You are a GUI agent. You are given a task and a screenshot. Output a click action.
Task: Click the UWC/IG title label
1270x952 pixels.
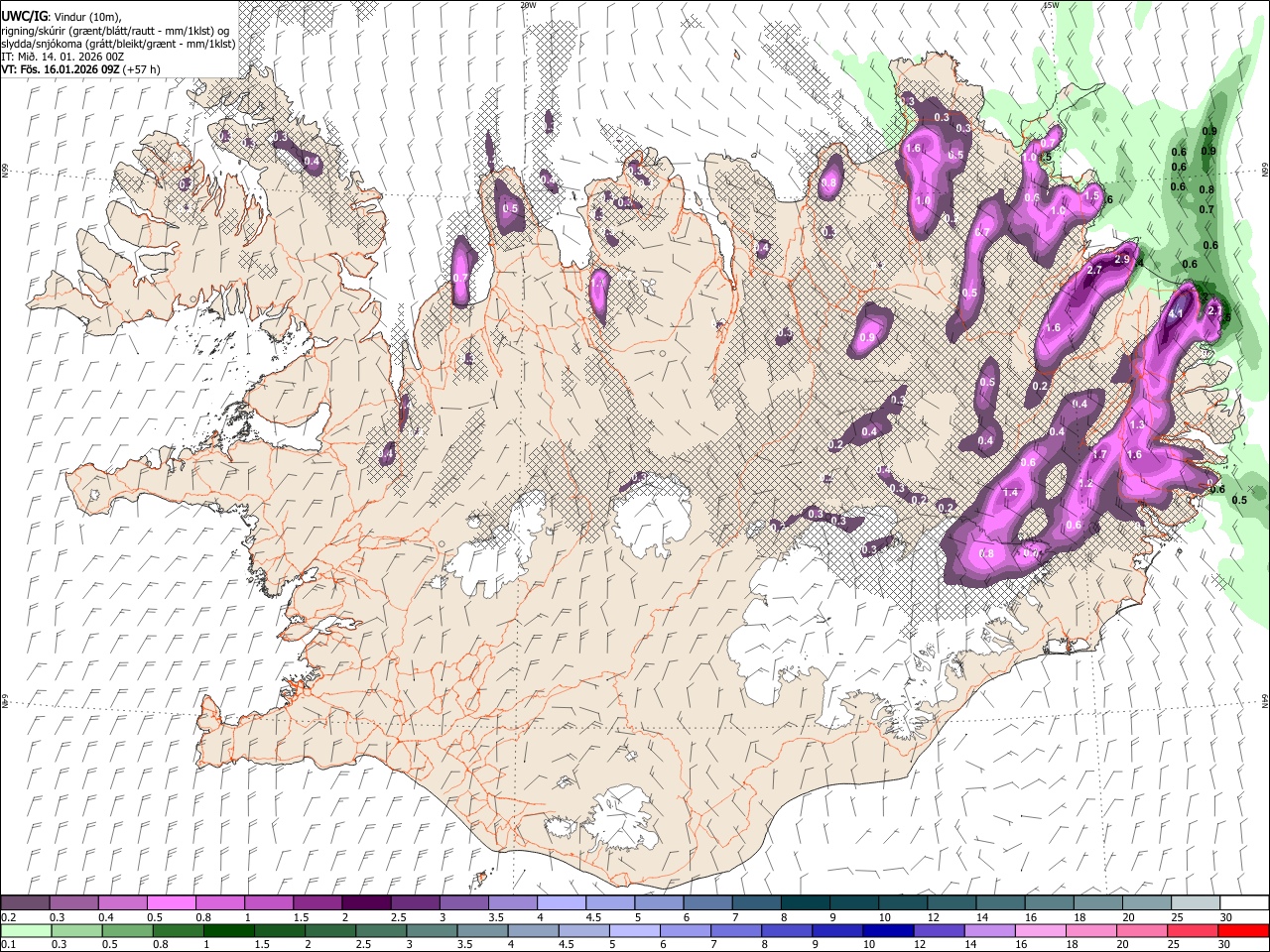(x=24, y=17)
